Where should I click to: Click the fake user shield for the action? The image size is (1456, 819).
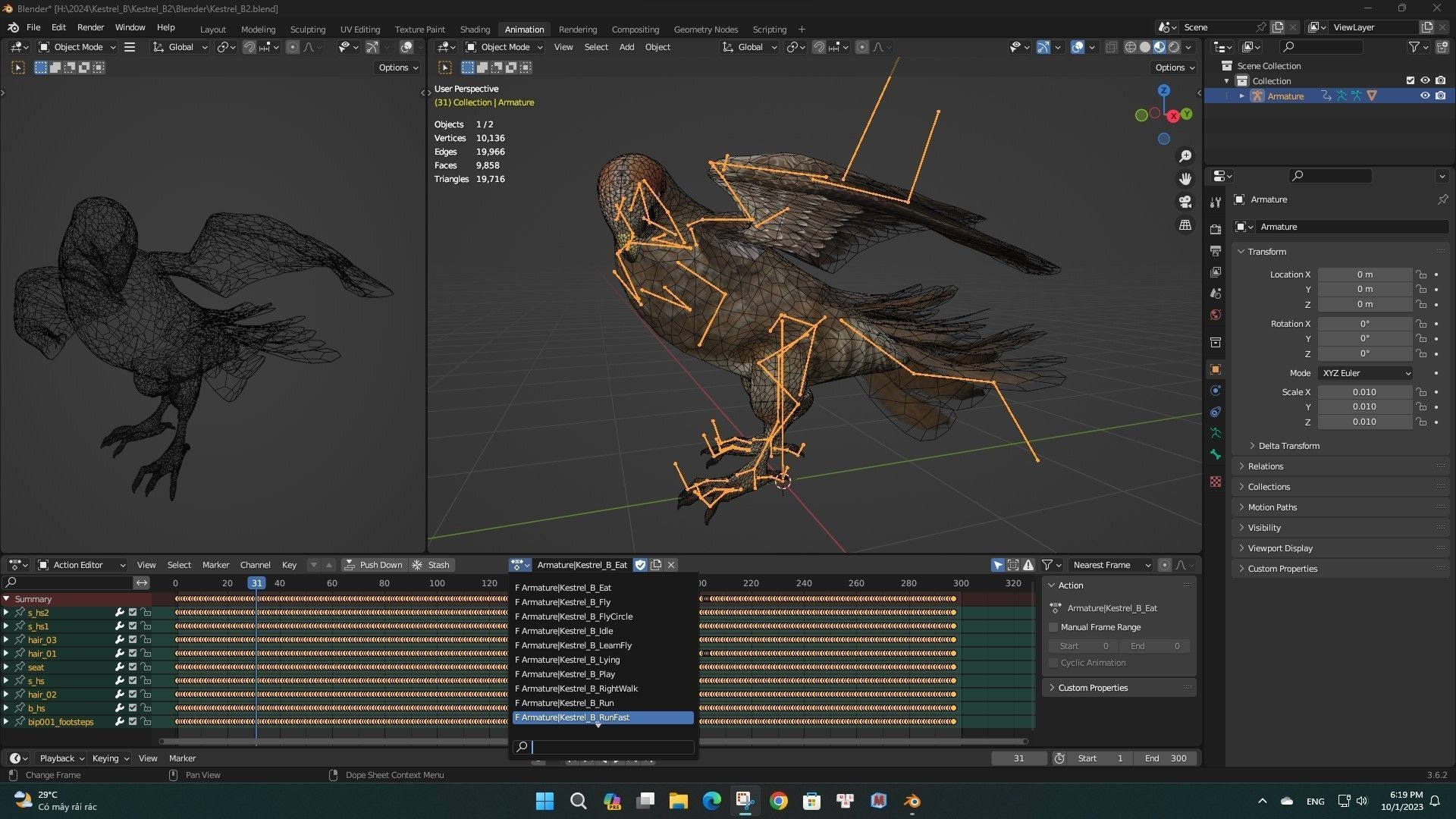coord(640,565)
